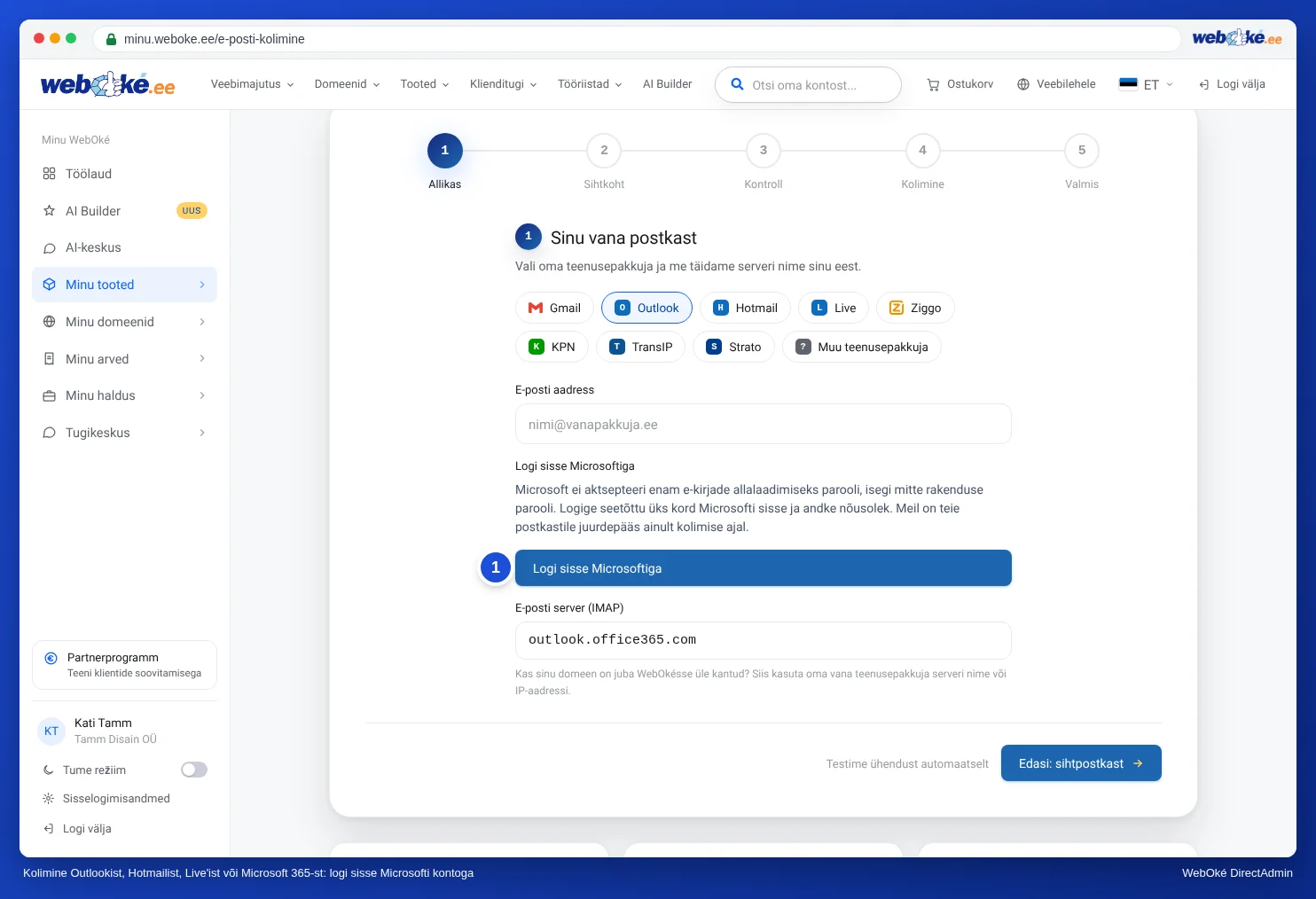Image resolution: width=1316 pixels, height=899 pixels.
Task: Open the Tööriistad dropdown menu
Action: click(x=590, y=84)
